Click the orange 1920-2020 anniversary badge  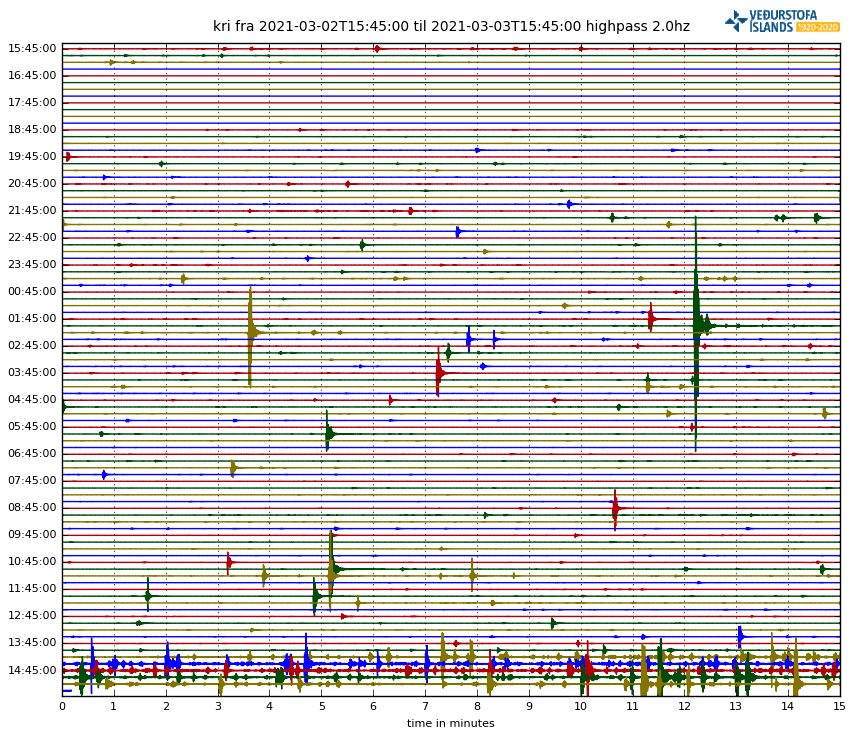(x=818, y=27)
